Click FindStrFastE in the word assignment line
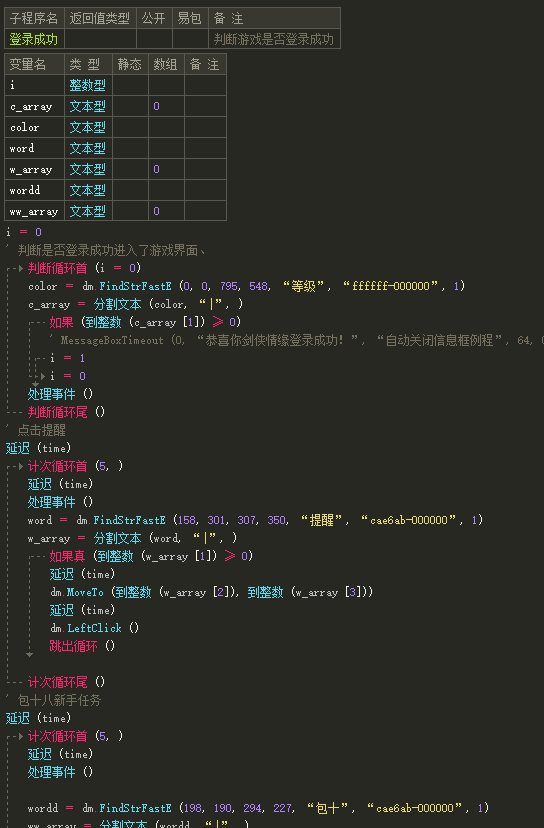Screen dimensions: 544x828 click(129, 520)
